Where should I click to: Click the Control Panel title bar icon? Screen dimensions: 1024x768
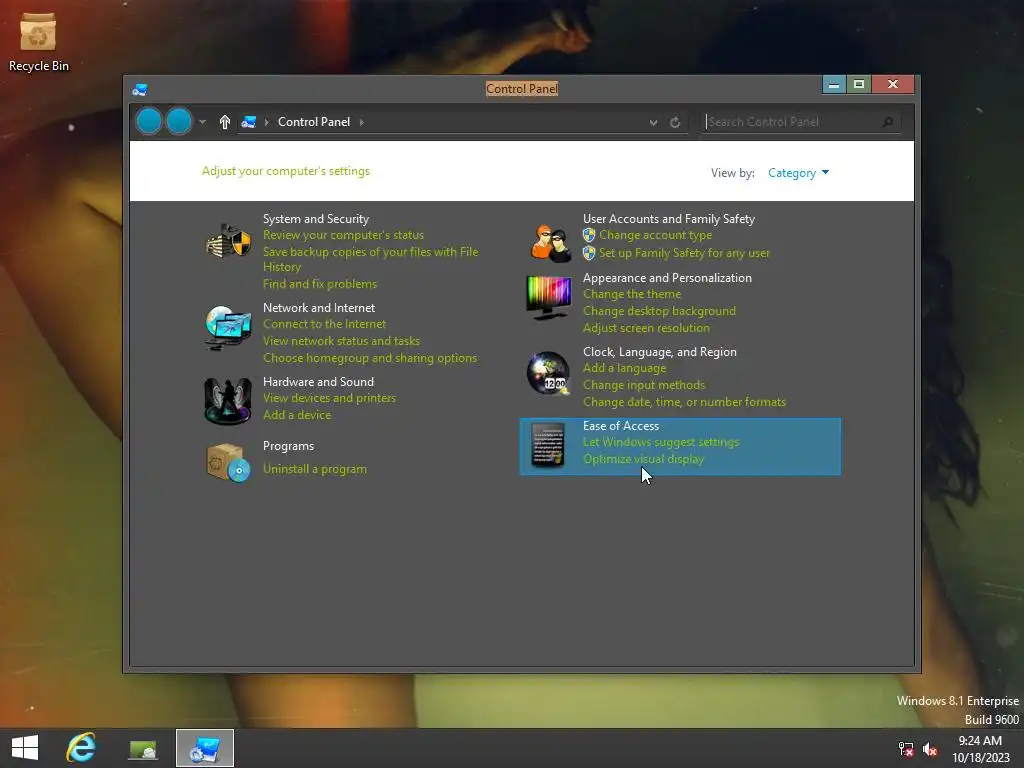[140, 89]
